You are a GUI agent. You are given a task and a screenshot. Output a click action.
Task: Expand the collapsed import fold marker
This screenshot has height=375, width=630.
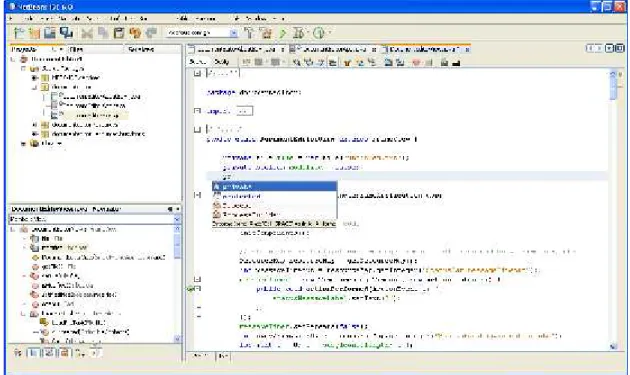[x=197, y=111]
